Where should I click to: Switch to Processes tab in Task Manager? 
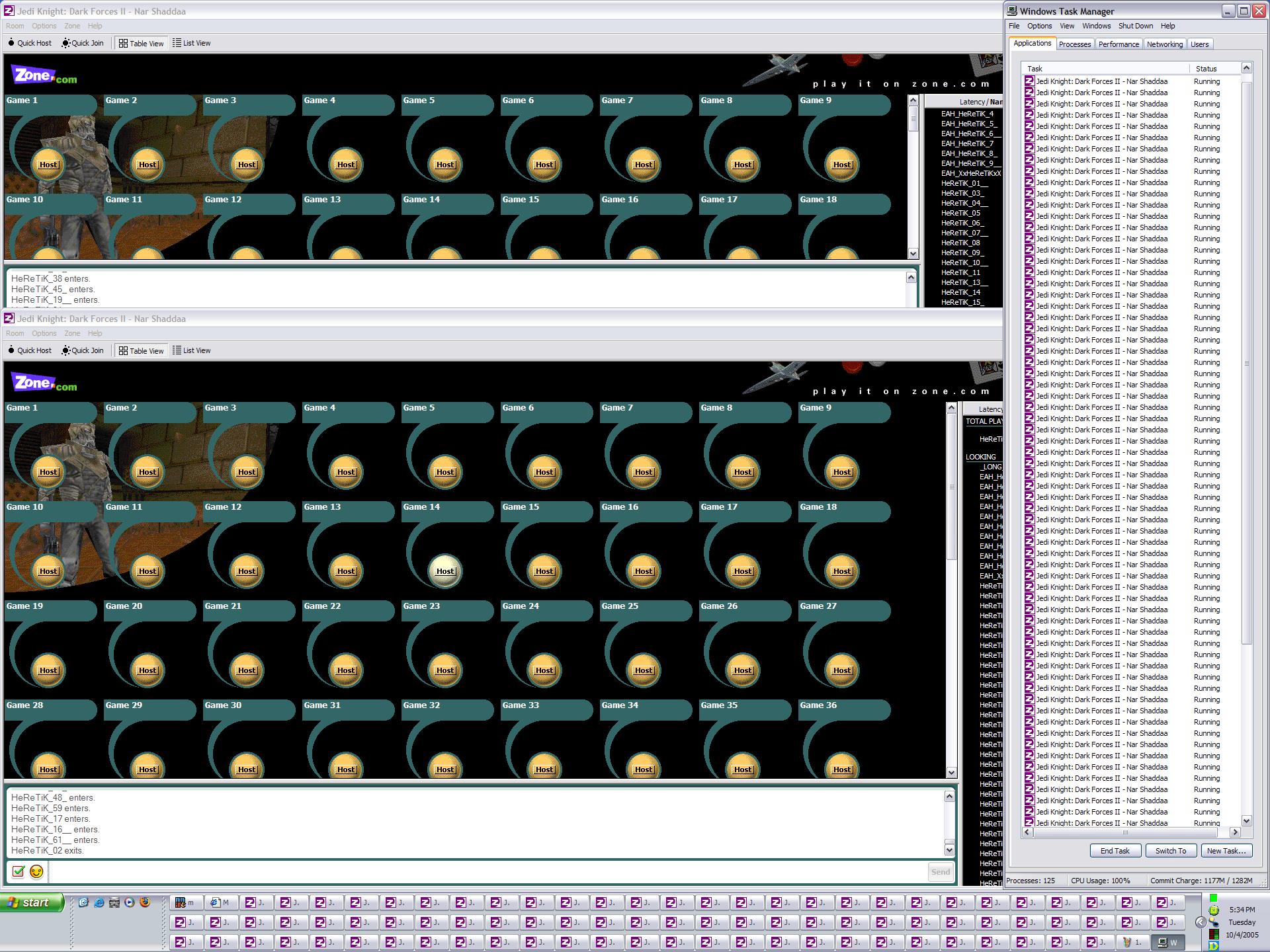click(x=1075, y=44)
